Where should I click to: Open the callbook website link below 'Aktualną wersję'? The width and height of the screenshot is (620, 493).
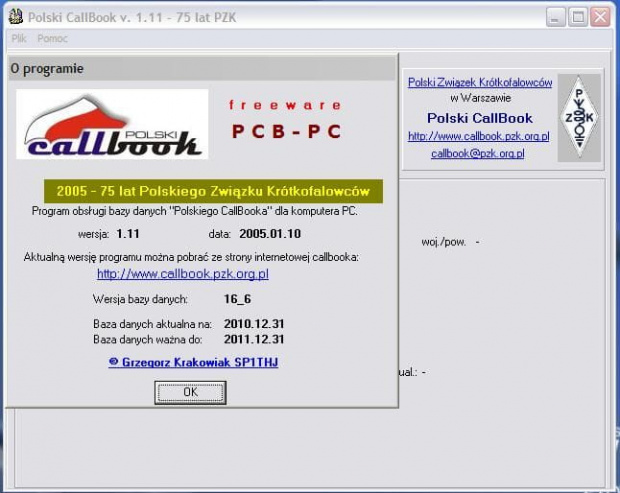(x=182, y=274)
